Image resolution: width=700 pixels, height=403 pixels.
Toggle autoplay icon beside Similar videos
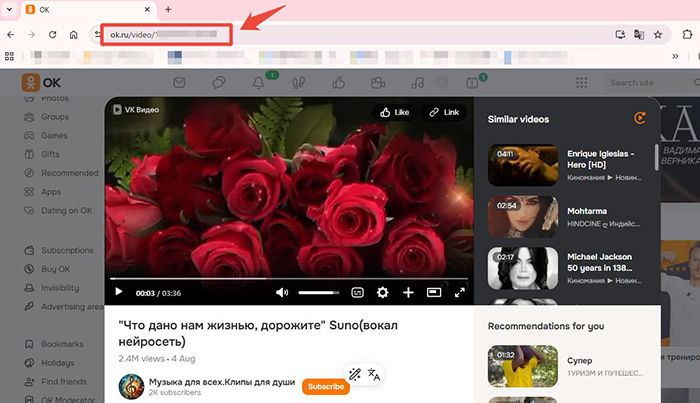640,118
